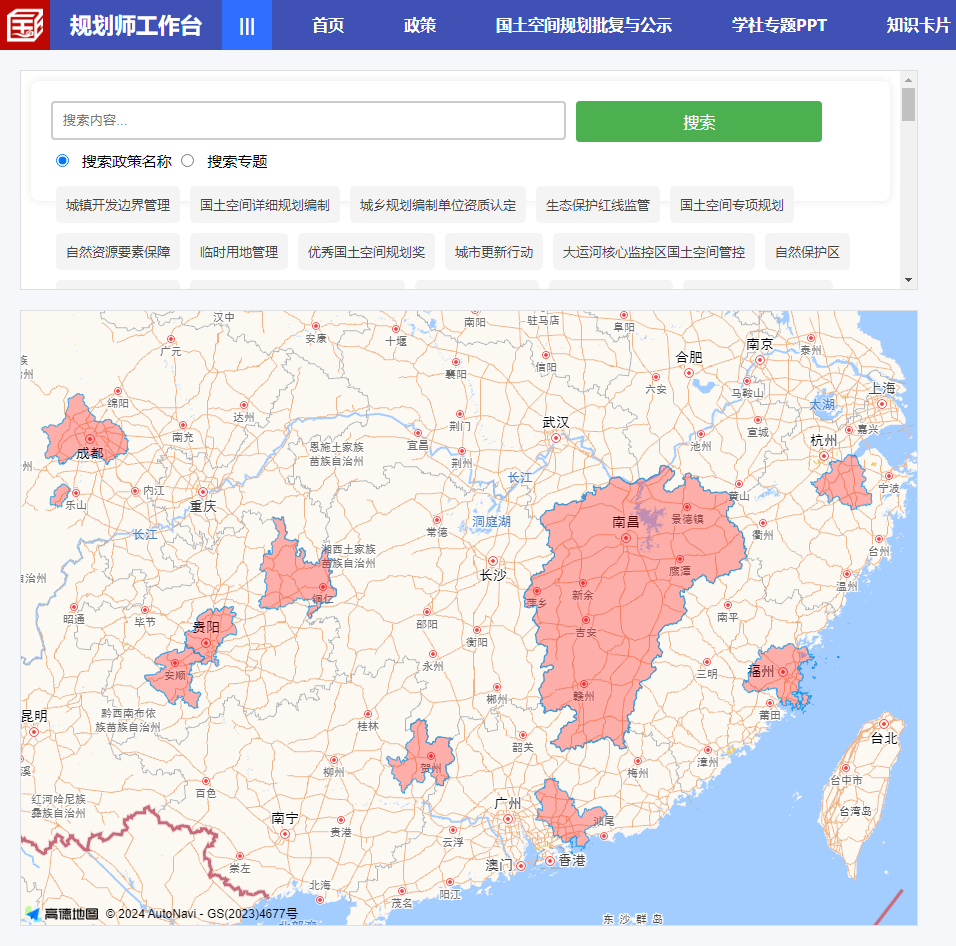Click the red site logo icon
Viewport: 956px width, 946px height.
[25, 25]
